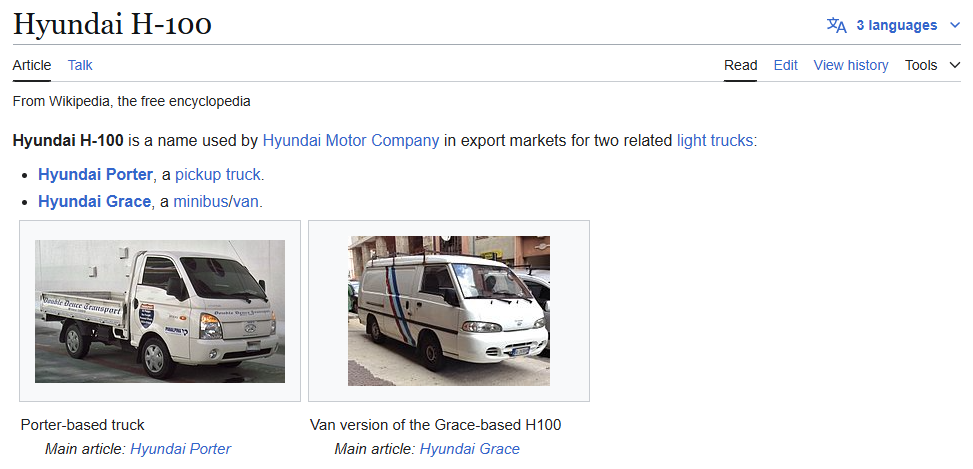The height and width of the screenshot is (469, 973).
Task: Open the 3 languages selector
Action: [894, 25]
